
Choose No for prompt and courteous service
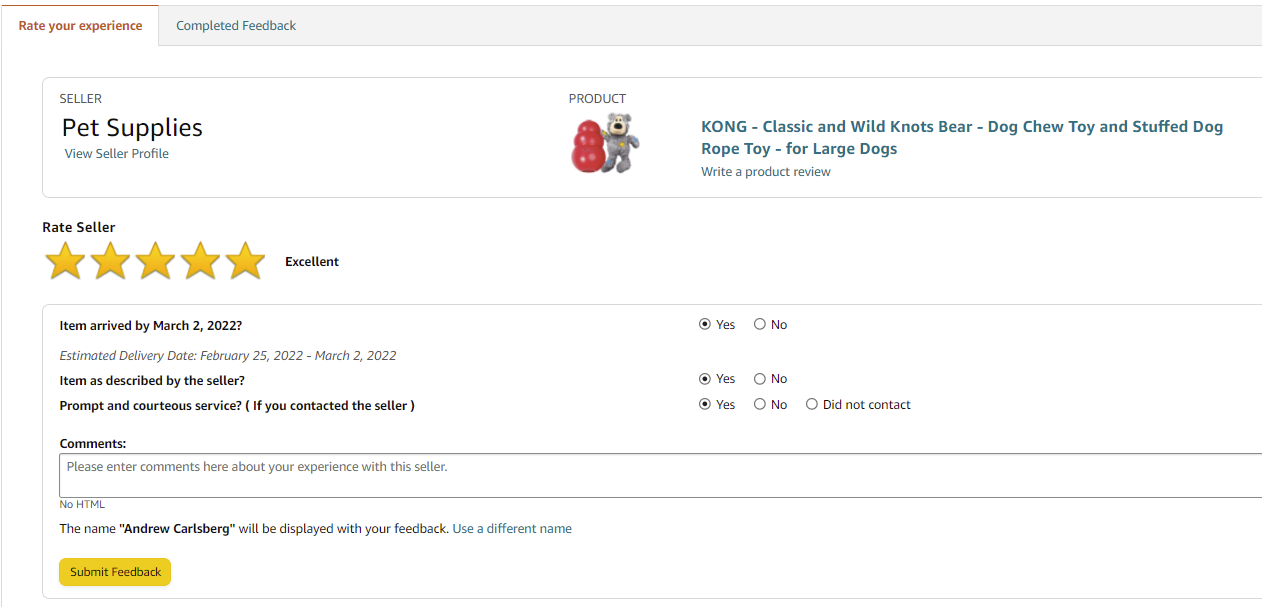(x=760, y=405)
